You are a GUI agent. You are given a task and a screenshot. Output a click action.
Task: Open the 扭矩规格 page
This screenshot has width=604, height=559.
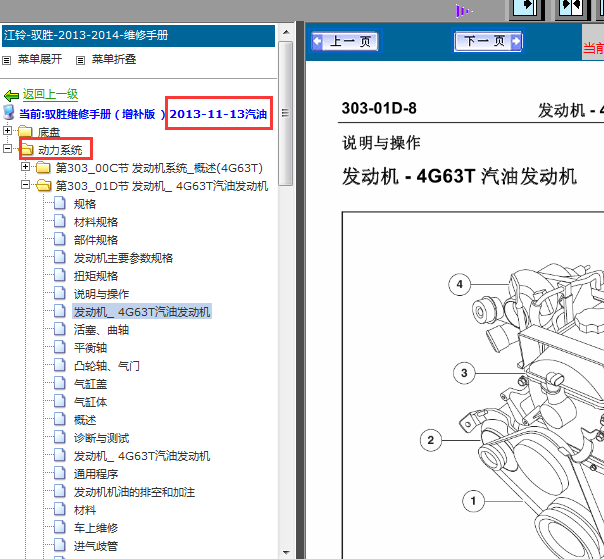tap(96, 276)
